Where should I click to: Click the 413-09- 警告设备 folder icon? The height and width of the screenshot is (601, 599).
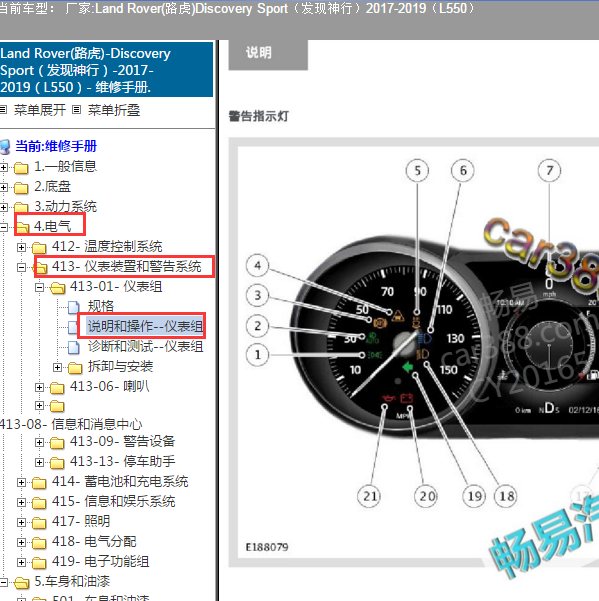point(57,443)
